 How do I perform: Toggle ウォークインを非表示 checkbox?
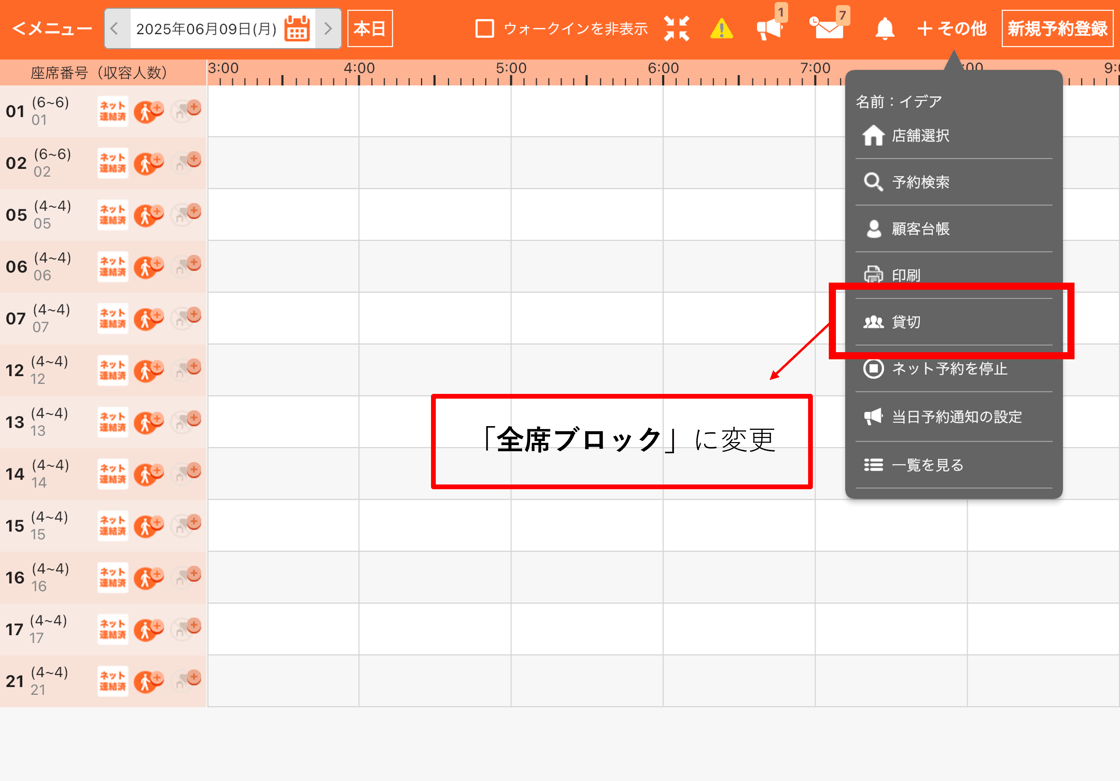point(485,29)
